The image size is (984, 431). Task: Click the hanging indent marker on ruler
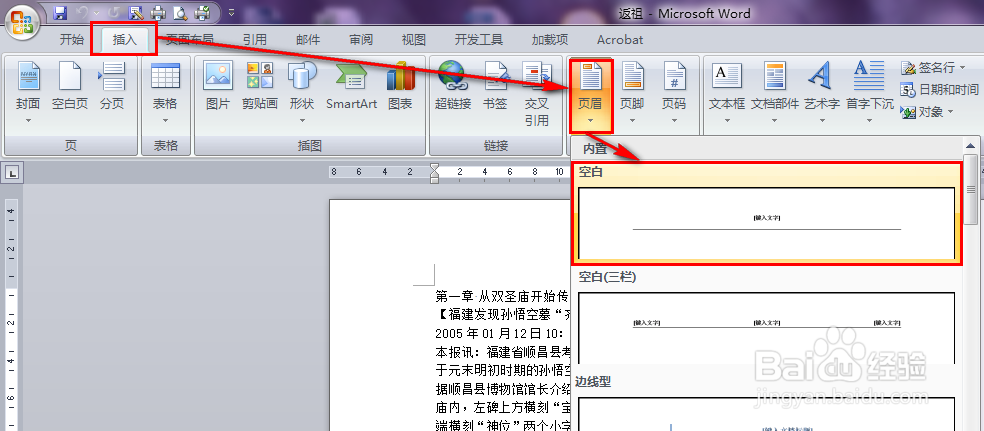click(x=434, y=176)
